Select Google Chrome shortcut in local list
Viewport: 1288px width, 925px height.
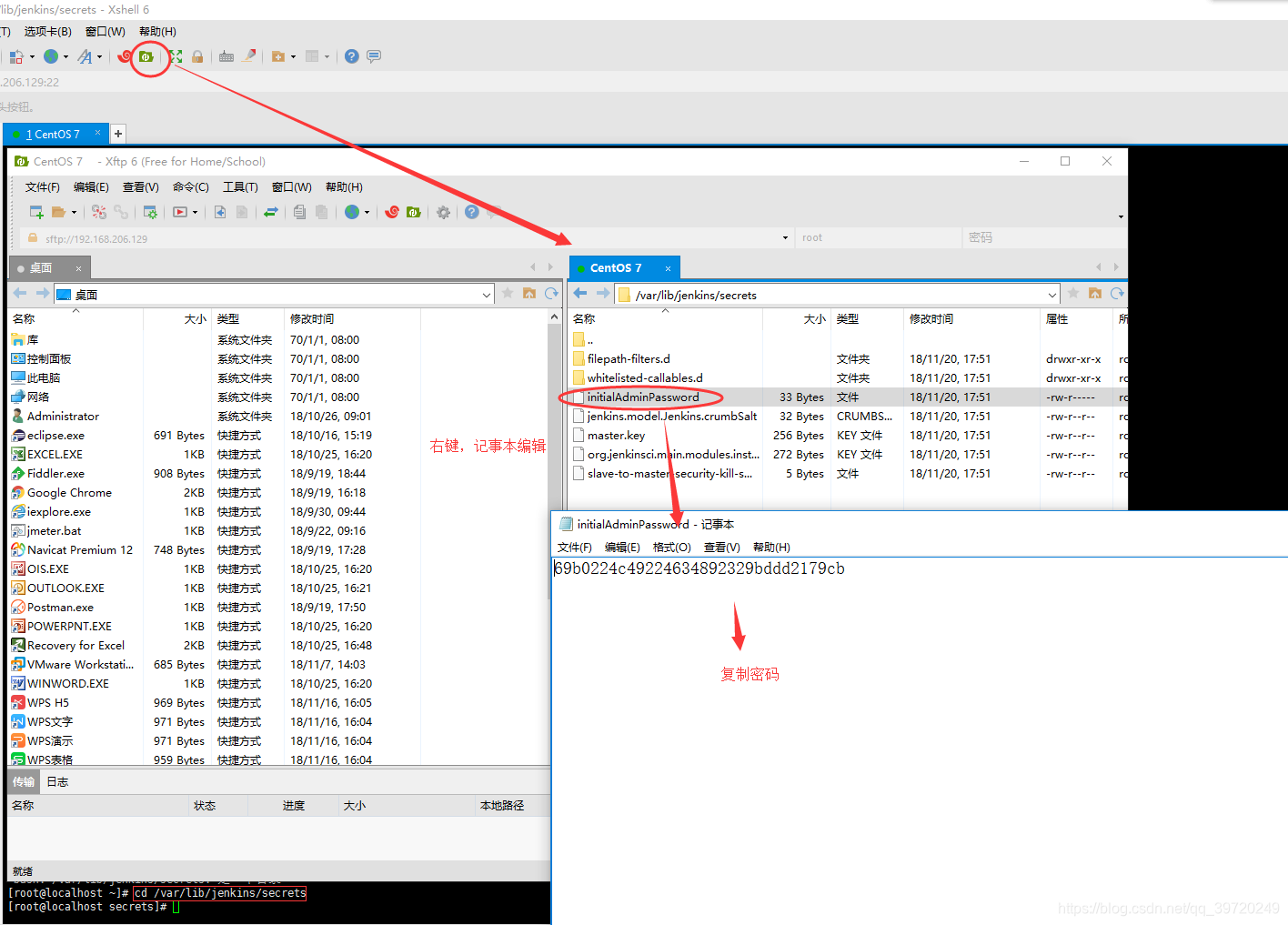point(69,493)
